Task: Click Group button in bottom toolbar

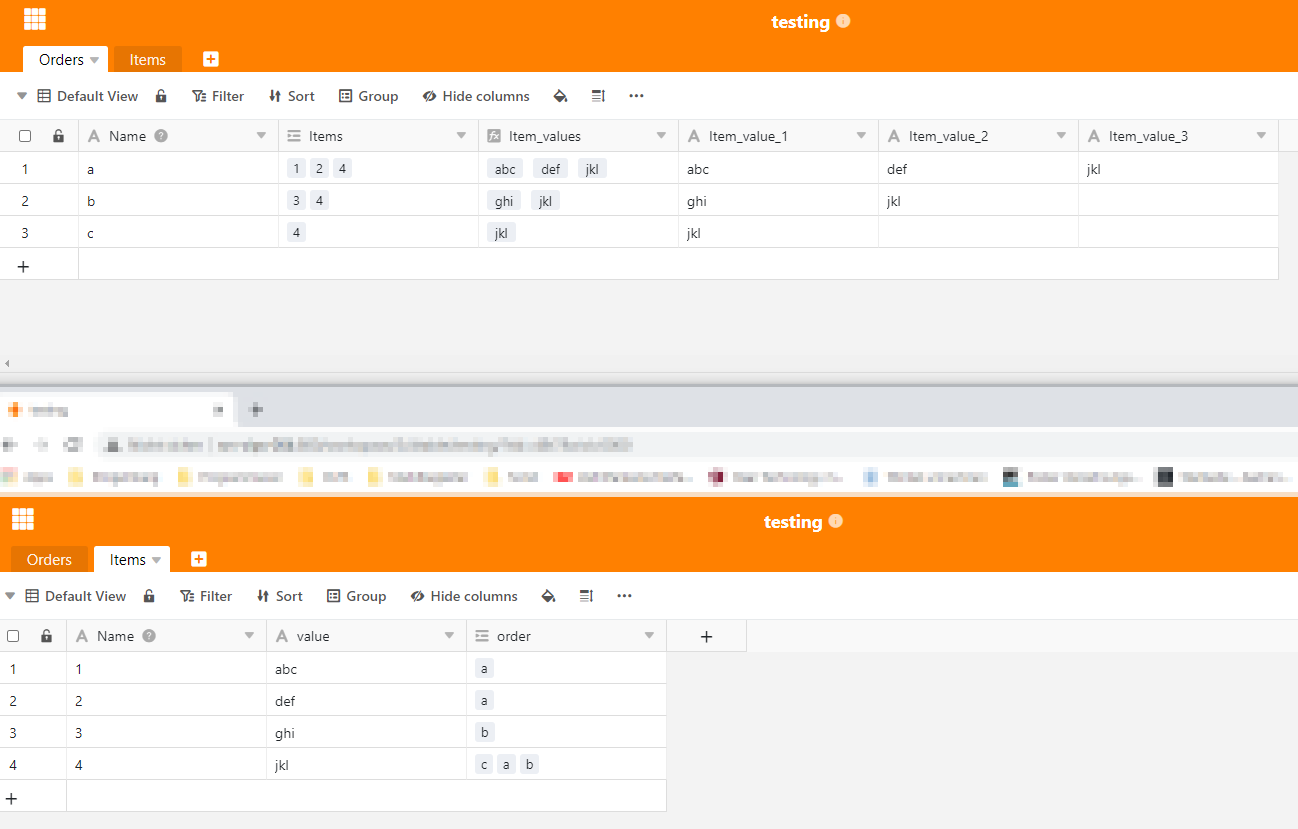Action: (x=356, y=596)
